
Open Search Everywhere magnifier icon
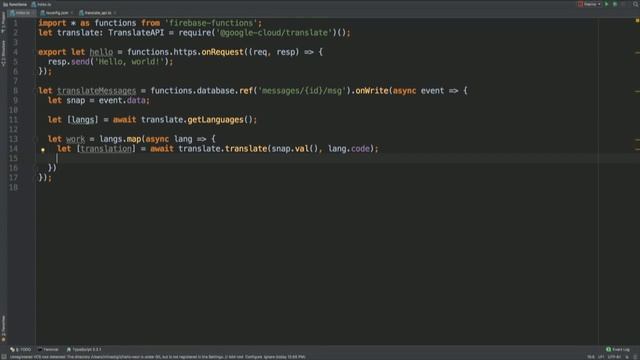tap(636, 4)
